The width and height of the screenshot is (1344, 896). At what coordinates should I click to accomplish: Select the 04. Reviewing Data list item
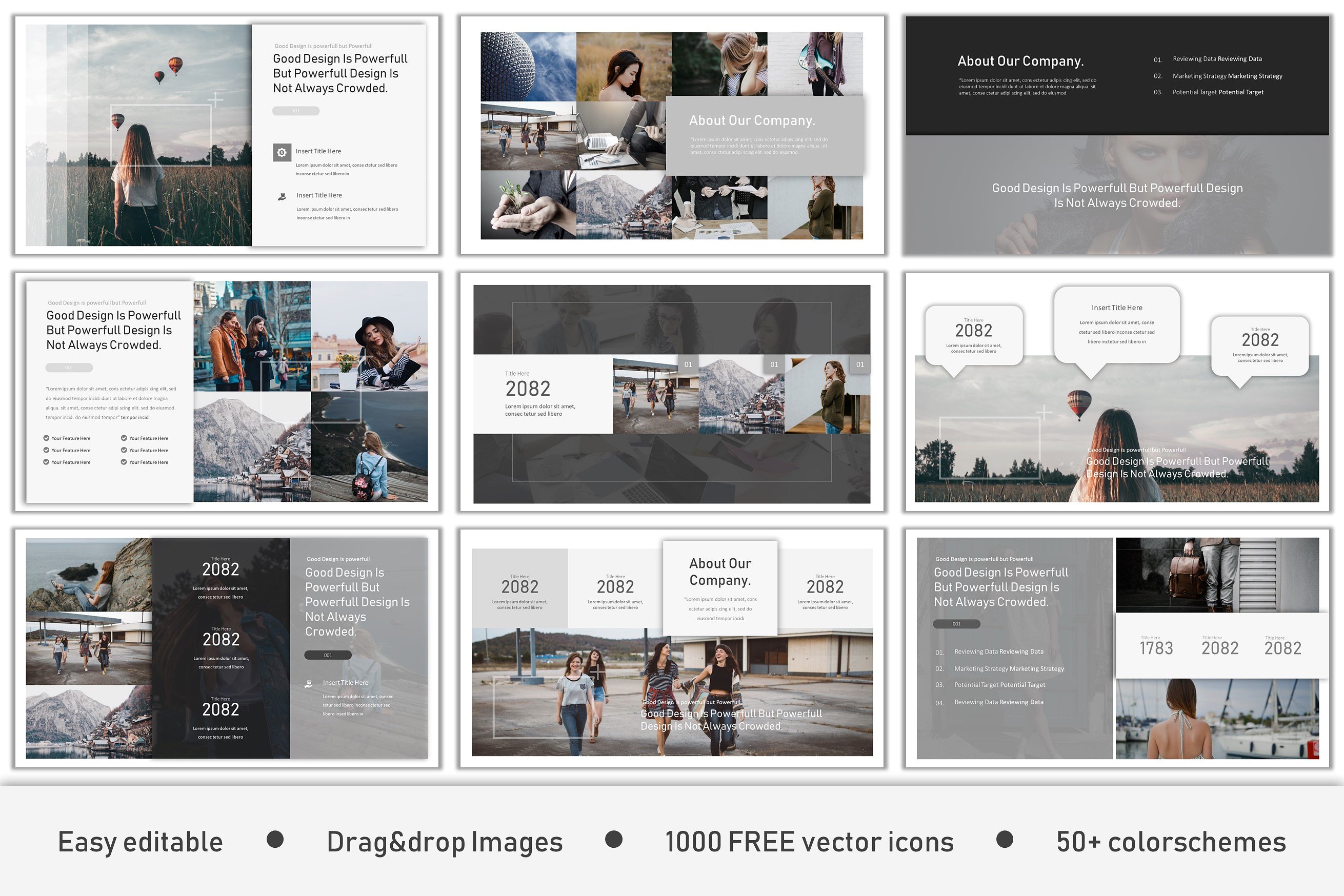(998, 702)
